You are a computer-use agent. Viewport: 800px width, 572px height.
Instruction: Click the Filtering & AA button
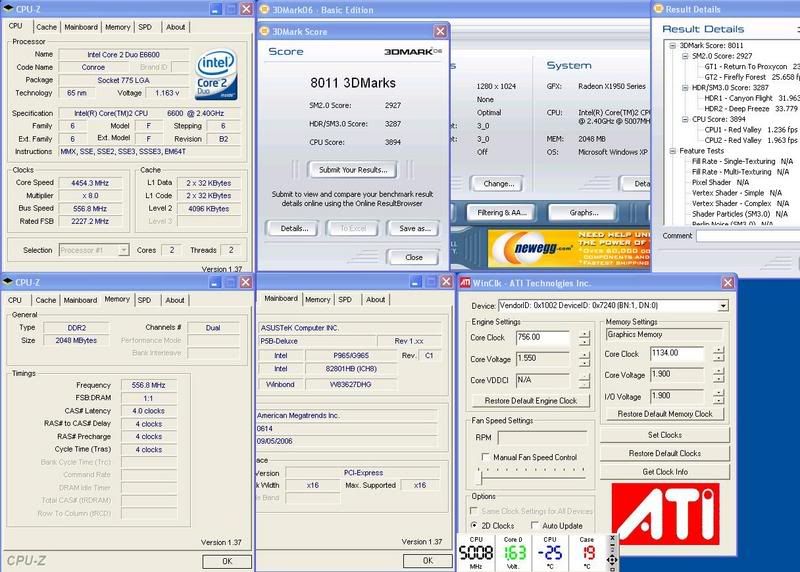point(502,212)
